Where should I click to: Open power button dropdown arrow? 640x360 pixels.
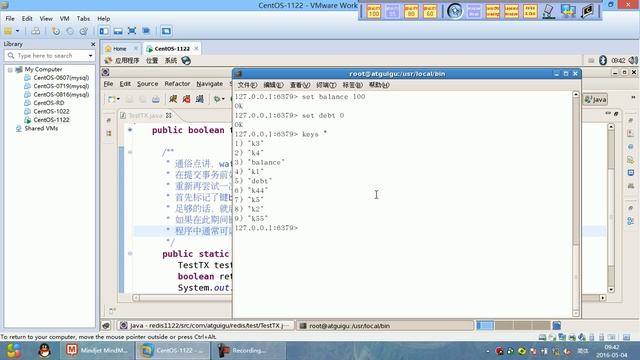[x=18, y=31]
